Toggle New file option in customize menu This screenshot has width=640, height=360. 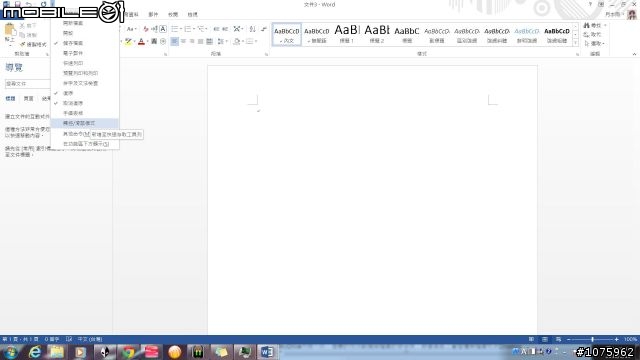coord(85,23)
